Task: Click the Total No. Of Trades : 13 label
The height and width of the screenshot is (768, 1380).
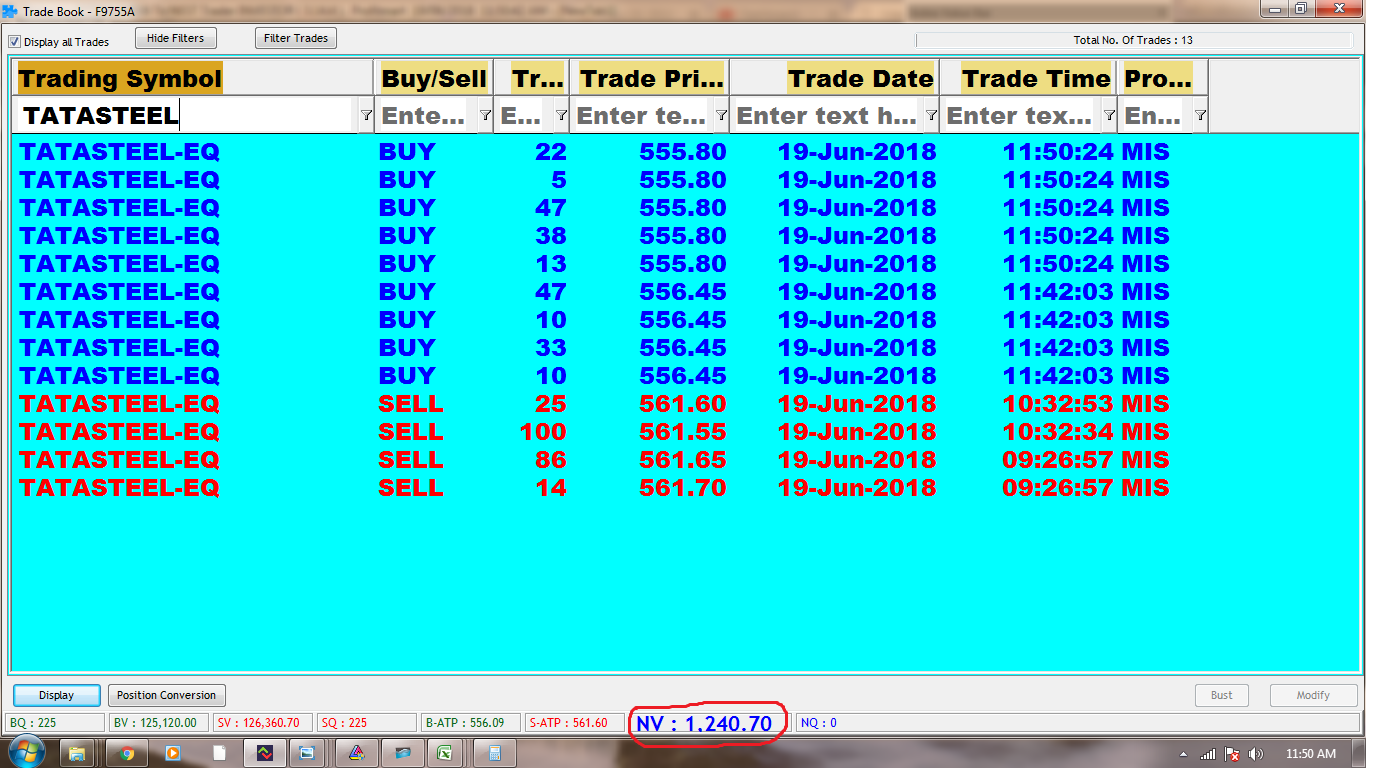Action: pyautogui.click(x=1133, y=41)
